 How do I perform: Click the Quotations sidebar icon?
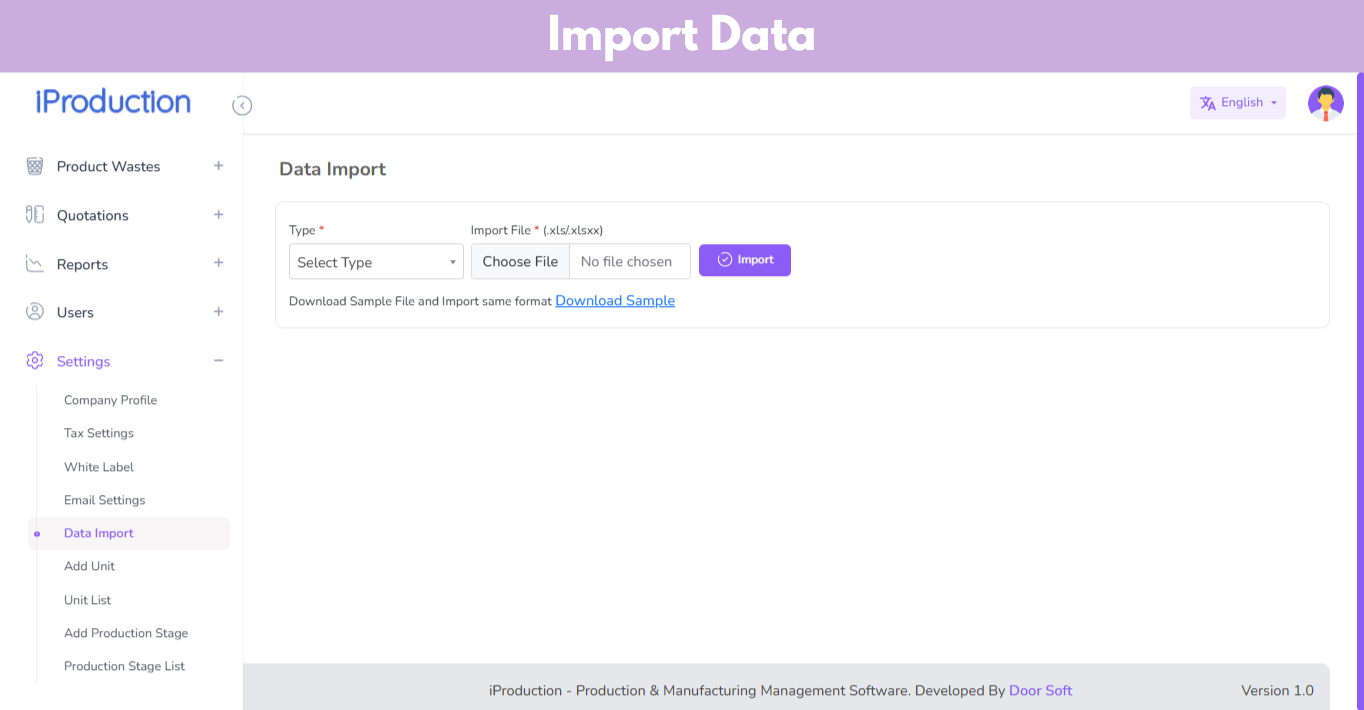pyautogui.click(x=35, y=215)
